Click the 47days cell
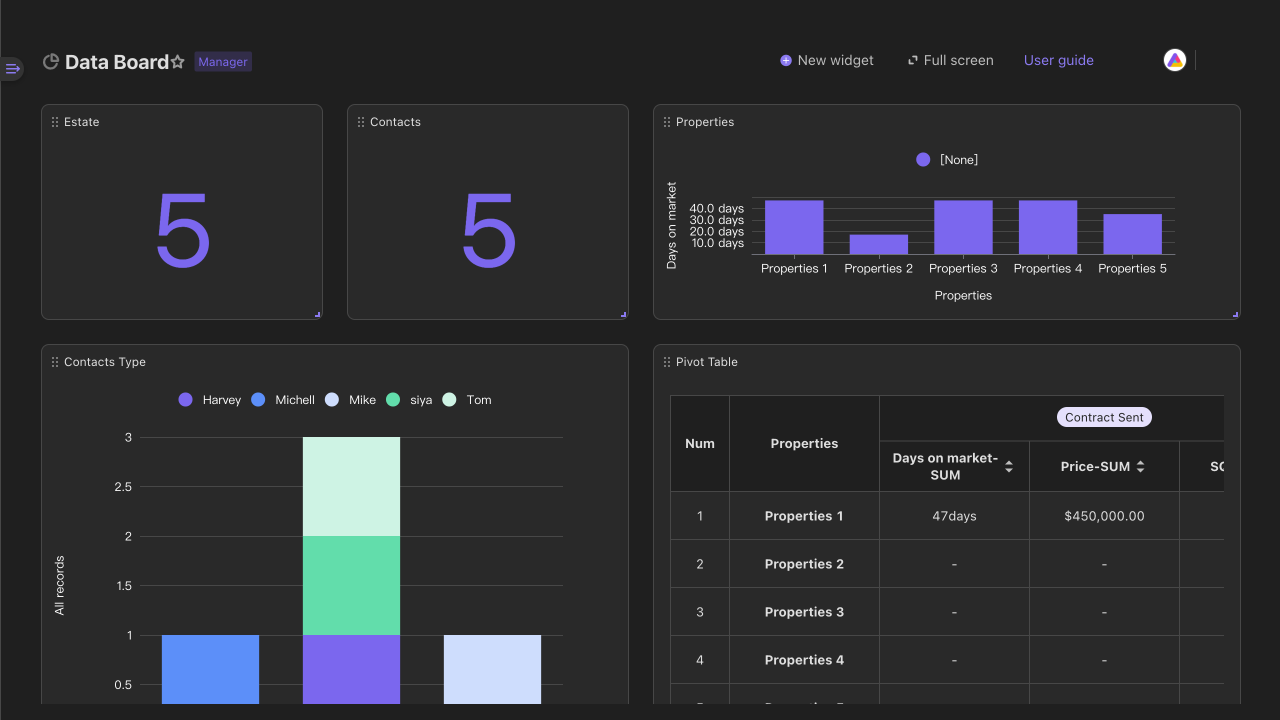Viewport: 1280px width, 720px height. pos(954,516)
